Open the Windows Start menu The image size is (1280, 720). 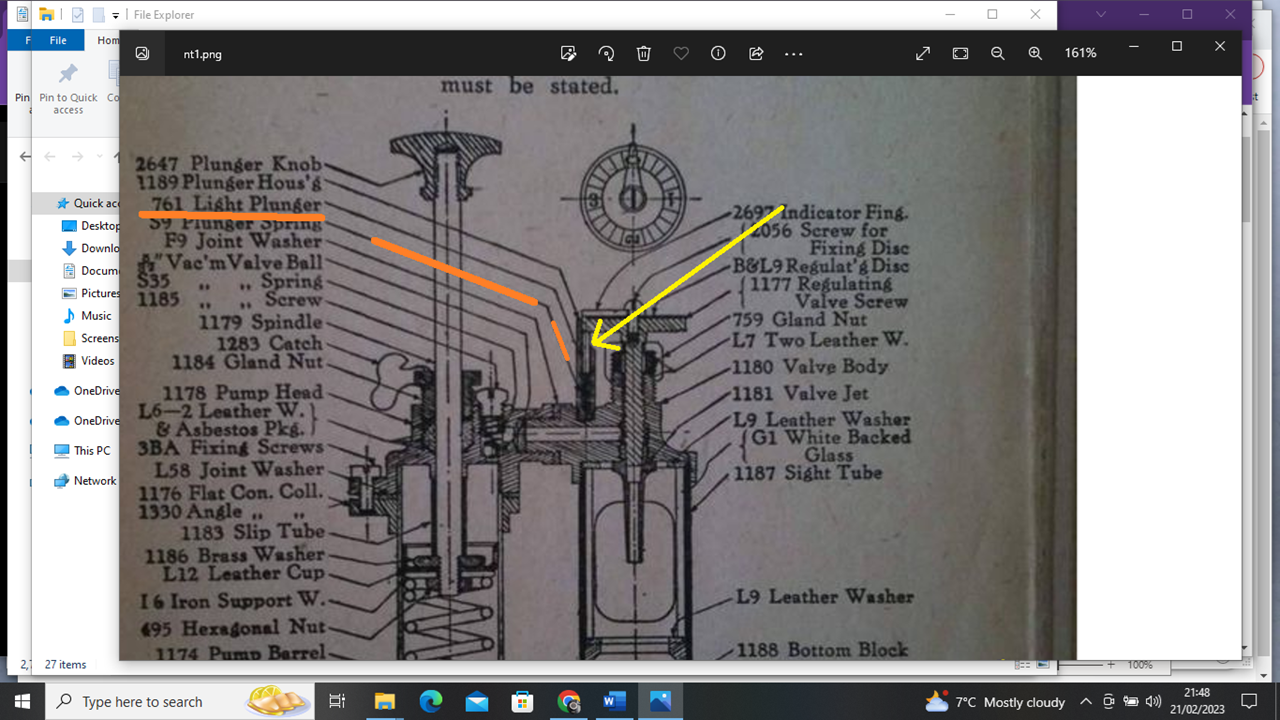pyautogui.click(x=22, y=701)
